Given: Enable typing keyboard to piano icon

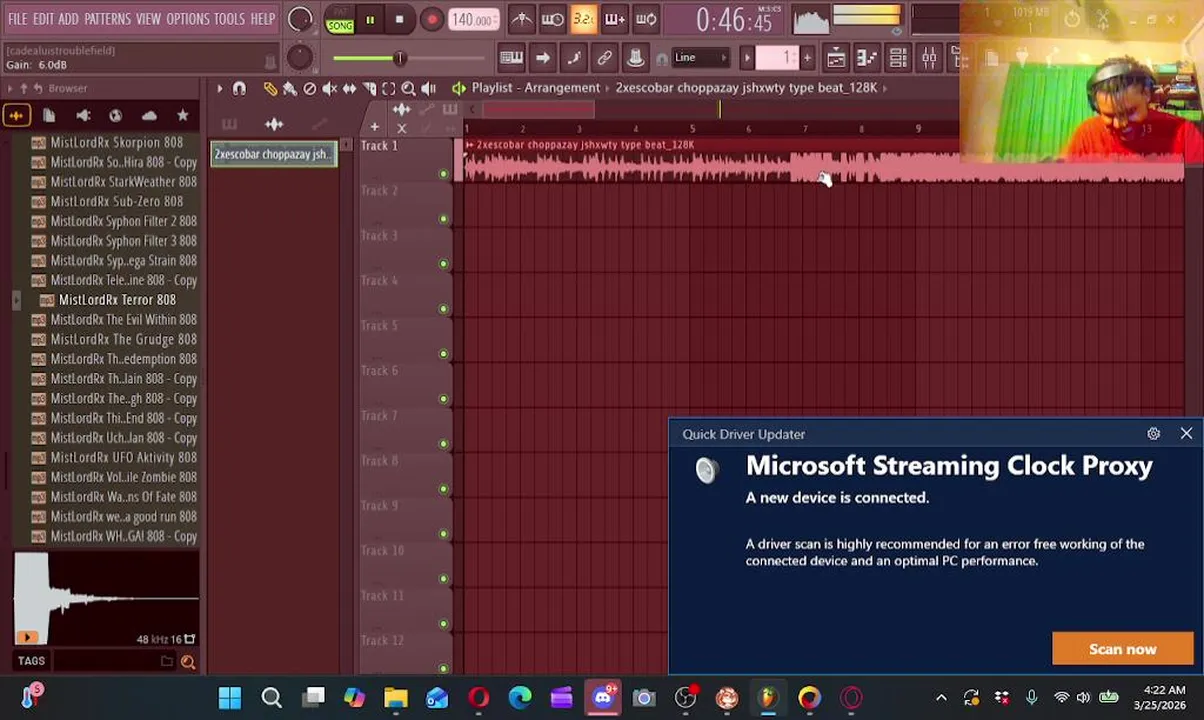Looking at the screenshot, I should [x=511, y=58].
